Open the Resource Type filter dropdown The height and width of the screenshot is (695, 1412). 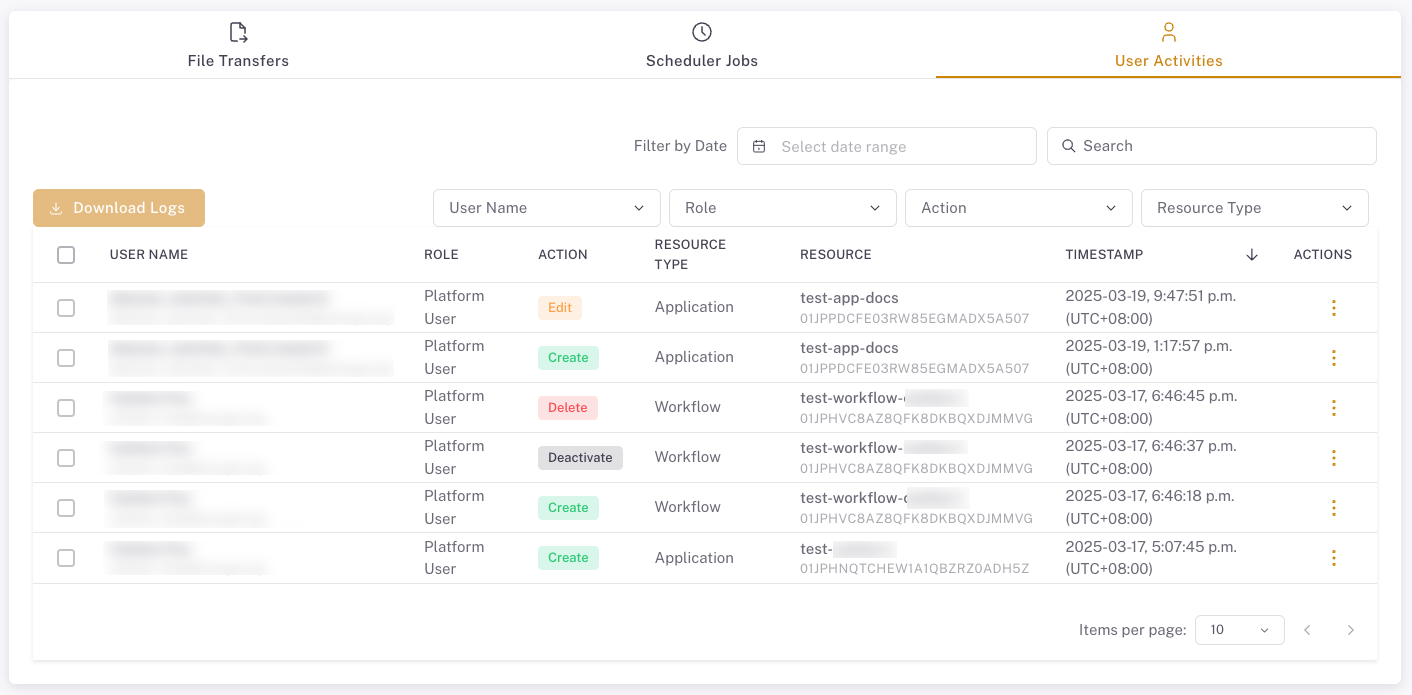[1254, 208]
